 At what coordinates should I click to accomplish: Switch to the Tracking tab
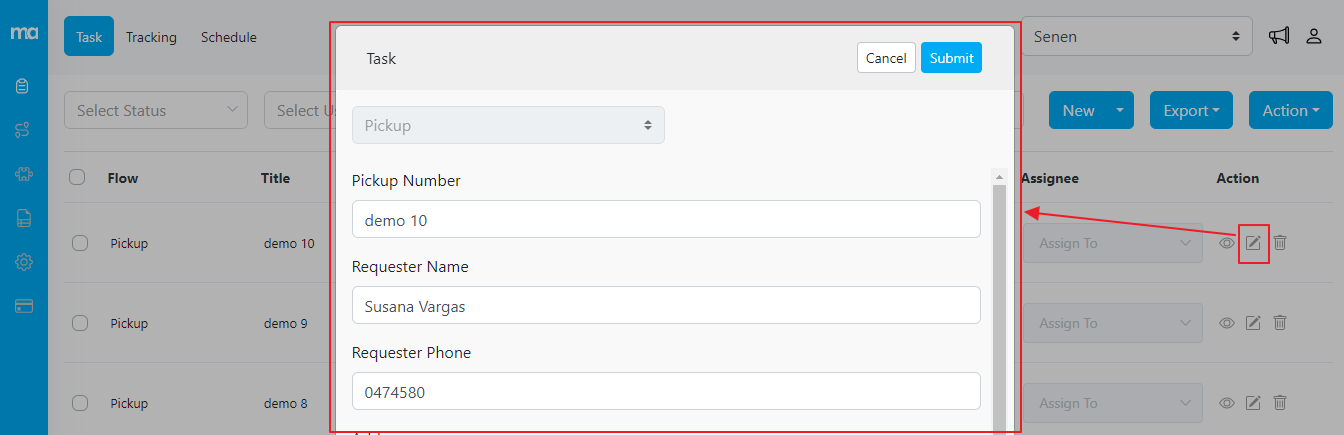point(151,37)
